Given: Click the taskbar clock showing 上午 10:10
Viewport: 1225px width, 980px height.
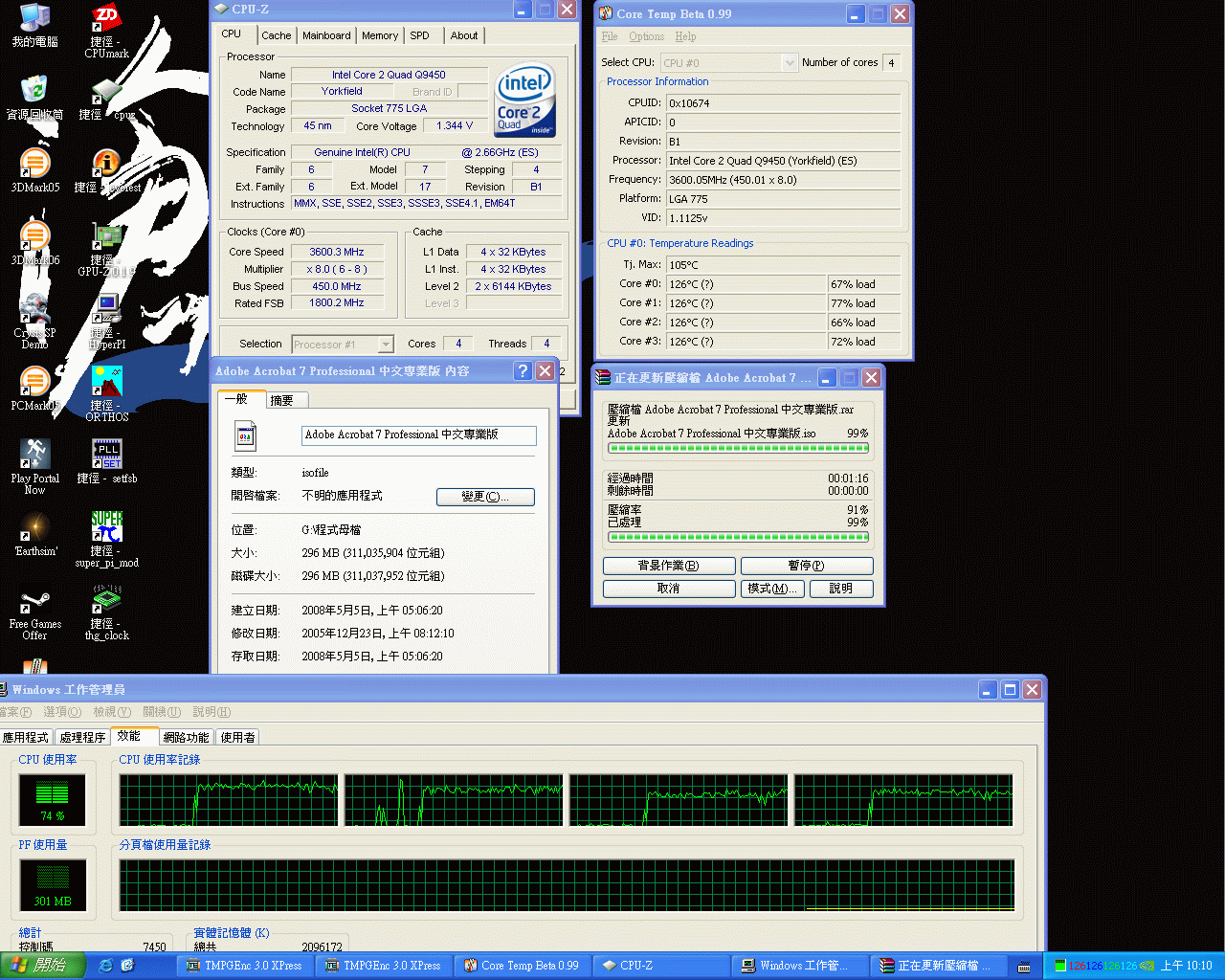Looking at the screenshot, I should 1187,966.
